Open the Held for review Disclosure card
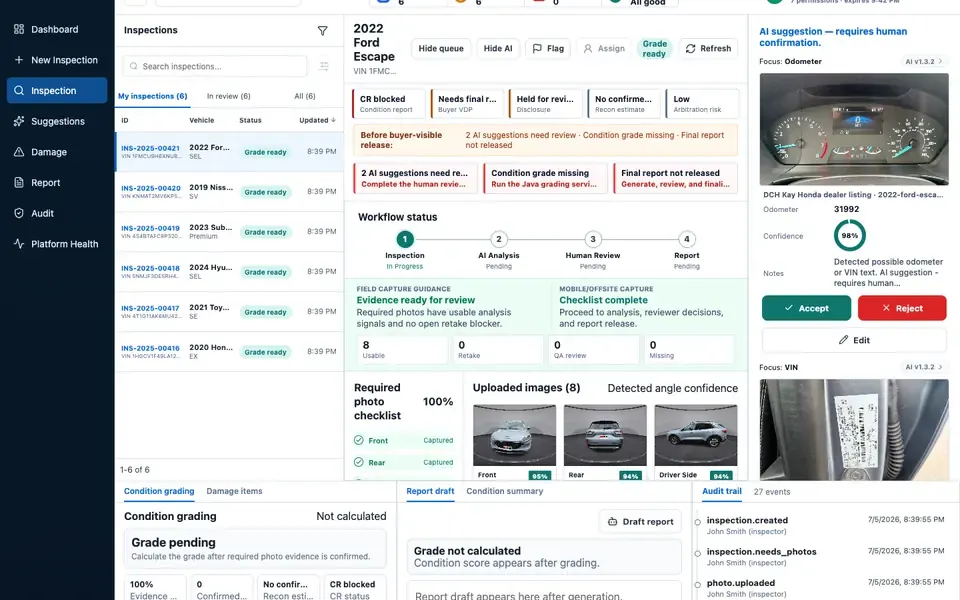Image resolution: width=960 pixels, height=600 pixels. tap(546, 103)
